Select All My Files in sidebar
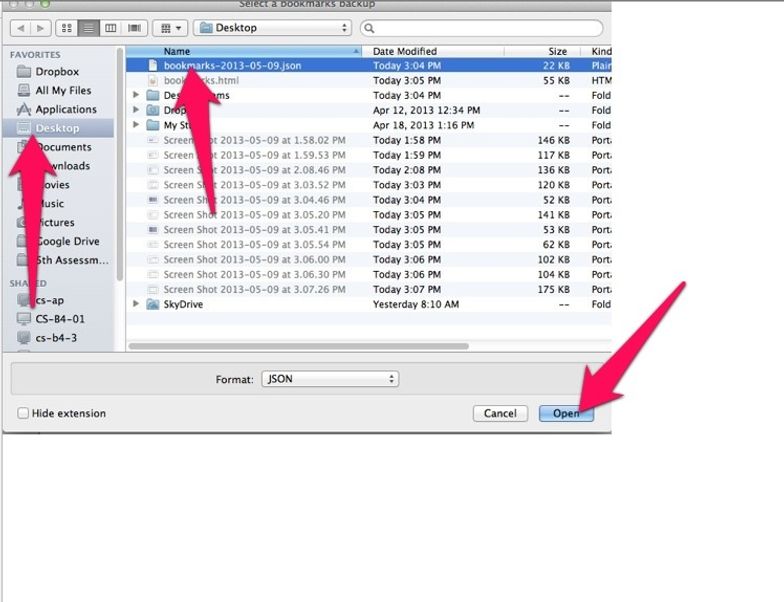This screenshot has width=784, height=602. coord(63,90)
